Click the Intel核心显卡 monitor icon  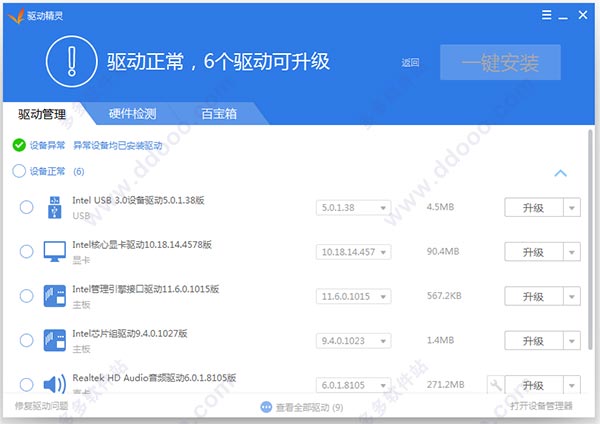(x=55, y=251)
